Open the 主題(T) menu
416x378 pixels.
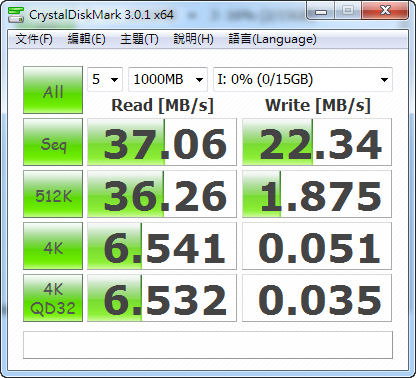pyautogui.click(x=139, y=39)
